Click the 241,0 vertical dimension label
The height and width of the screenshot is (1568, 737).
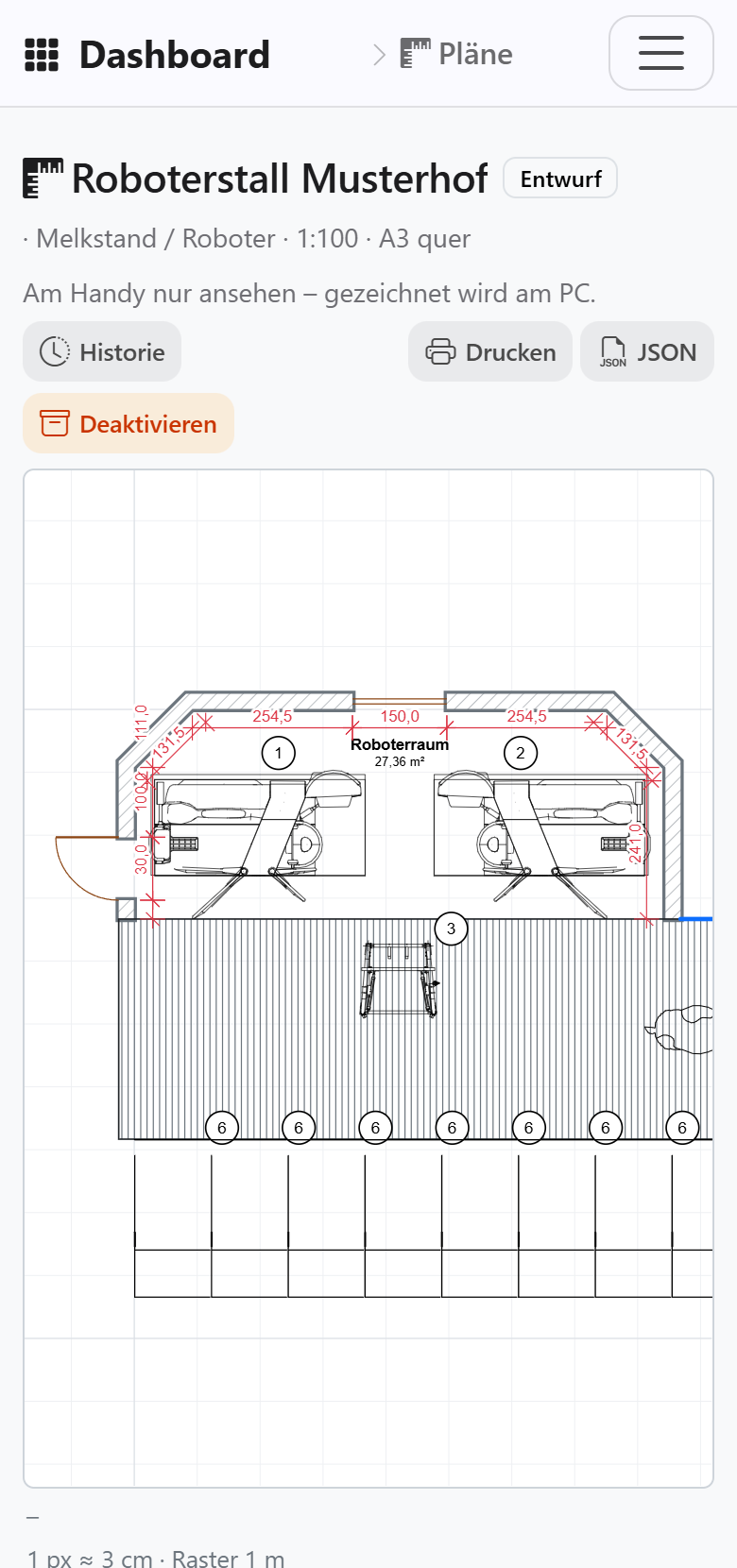(635, 843)
